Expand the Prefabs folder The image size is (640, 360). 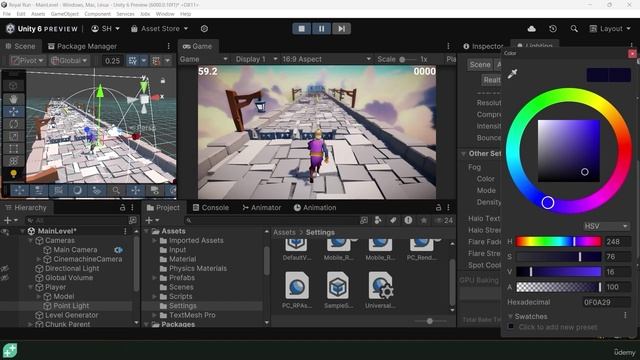tap(154, 278)
